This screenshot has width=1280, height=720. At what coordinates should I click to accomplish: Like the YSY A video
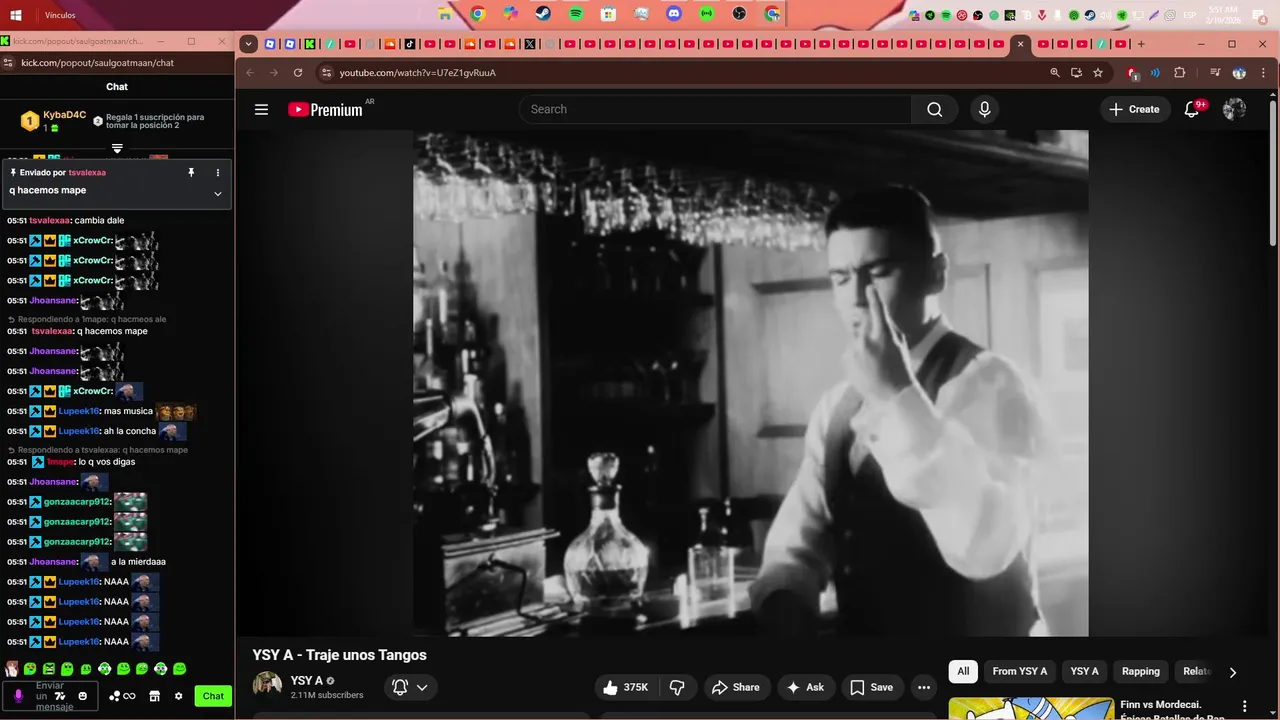point(626,687)
